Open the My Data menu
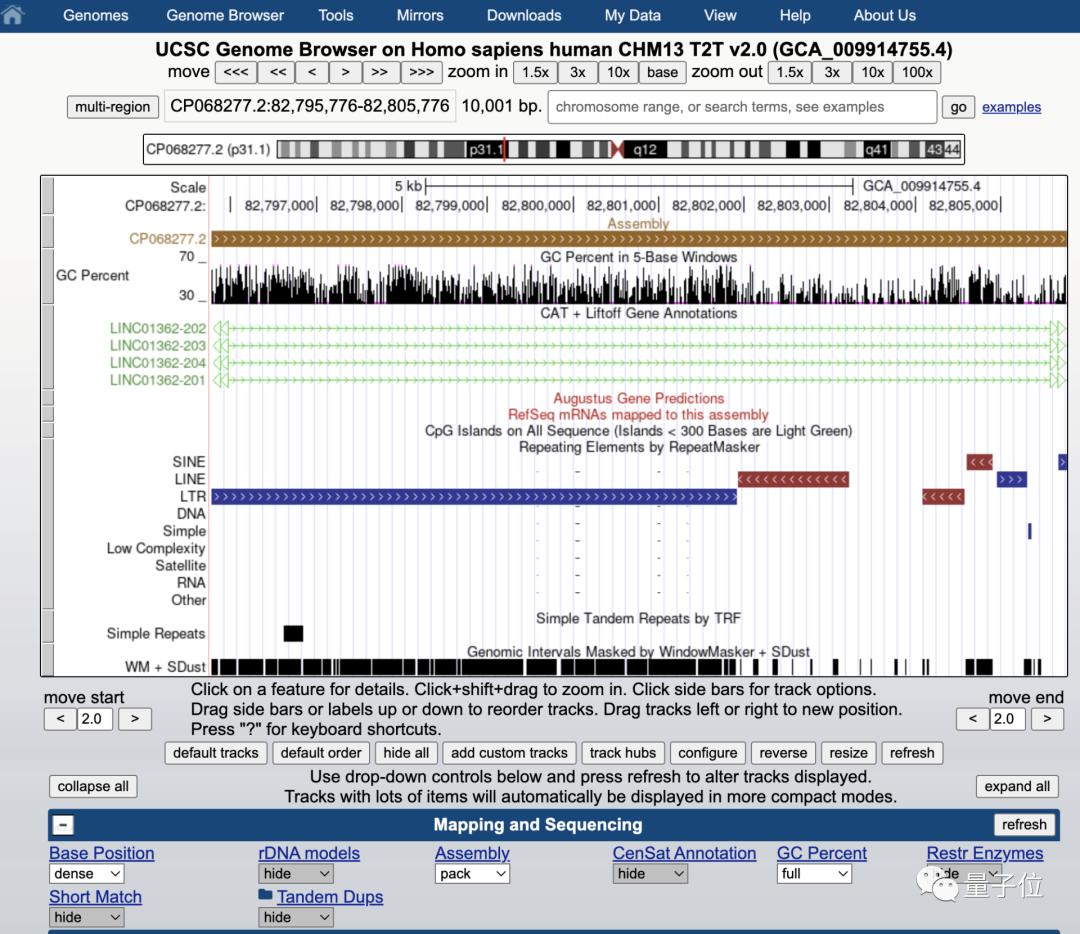The image size is (1080, 934). pos(631,15)
